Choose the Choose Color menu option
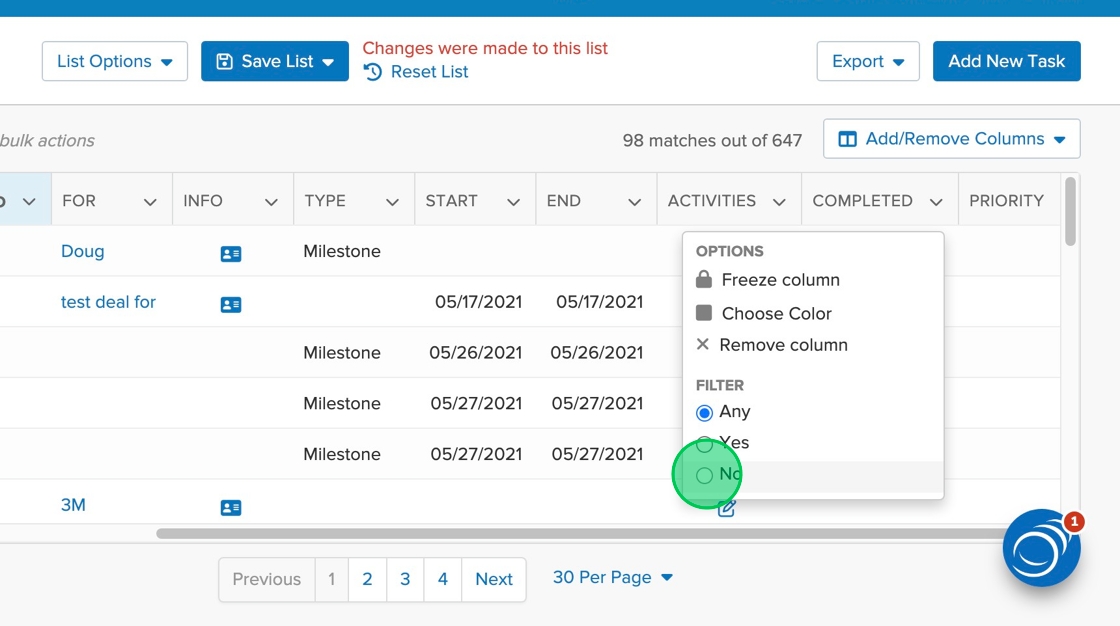 coord(776,313)
